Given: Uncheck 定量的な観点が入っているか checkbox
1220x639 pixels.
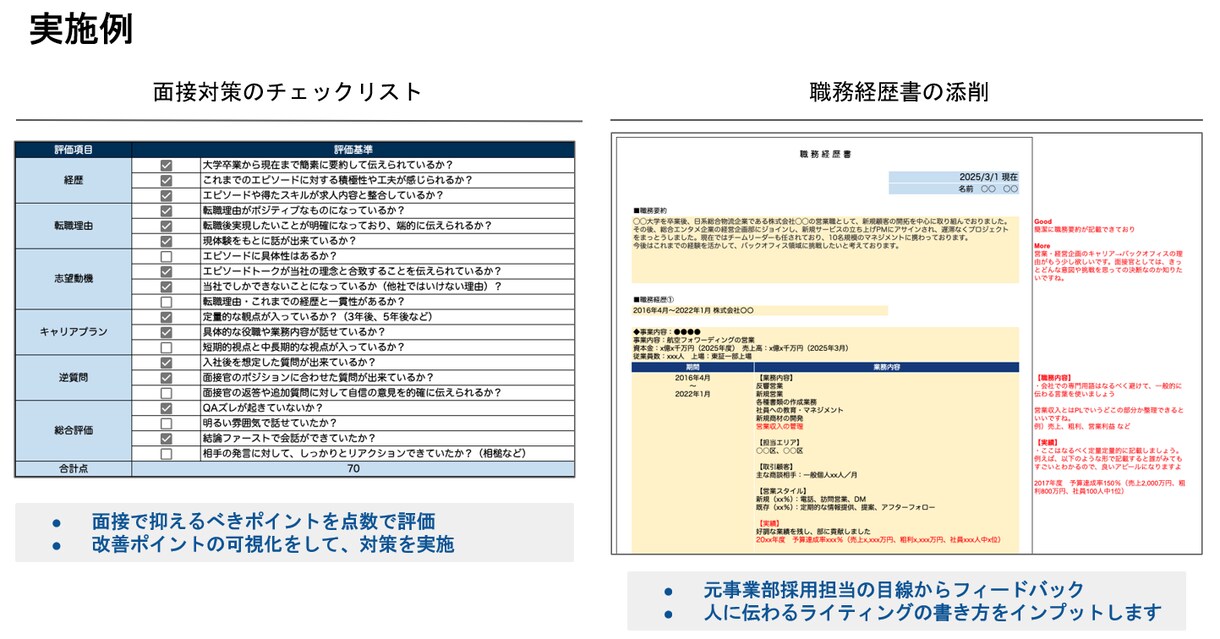Looking at the screenshot, I should point(166,316).
